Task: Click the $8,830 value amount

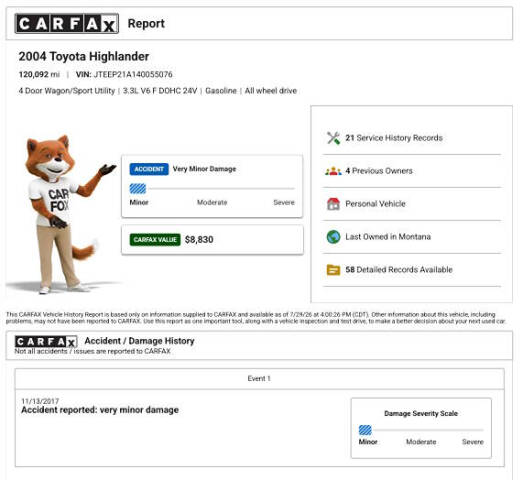Action: point(199,239)
